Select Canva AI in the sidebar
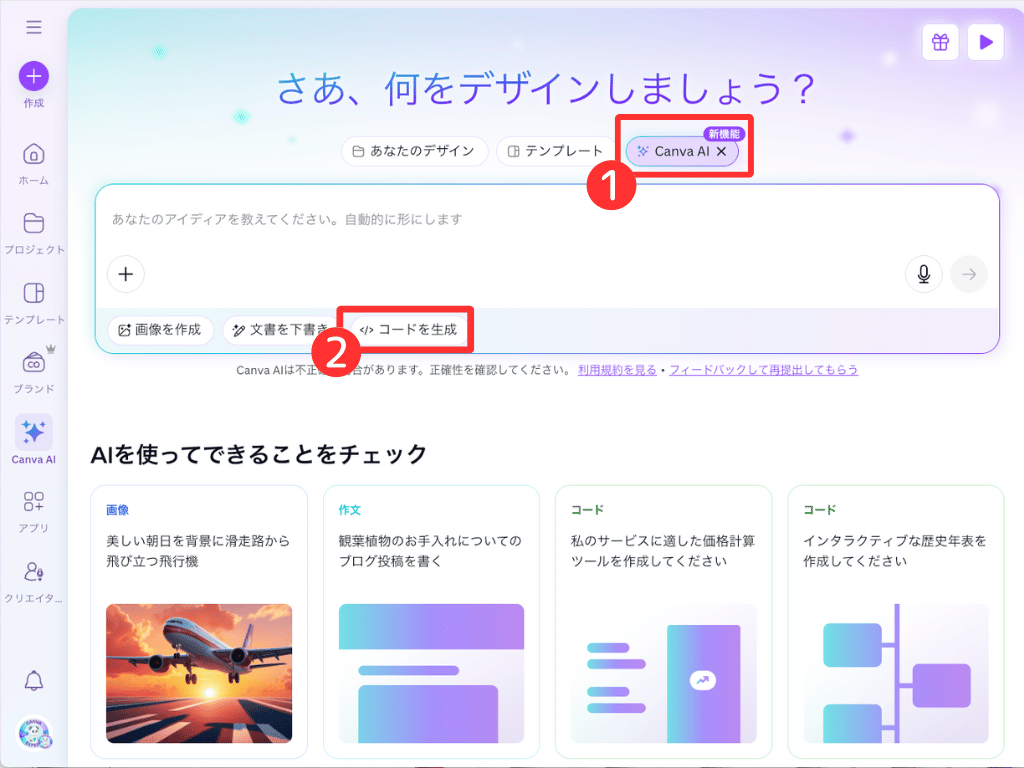Viewport: 1024px width, 768px height. (x=33, y=440)
